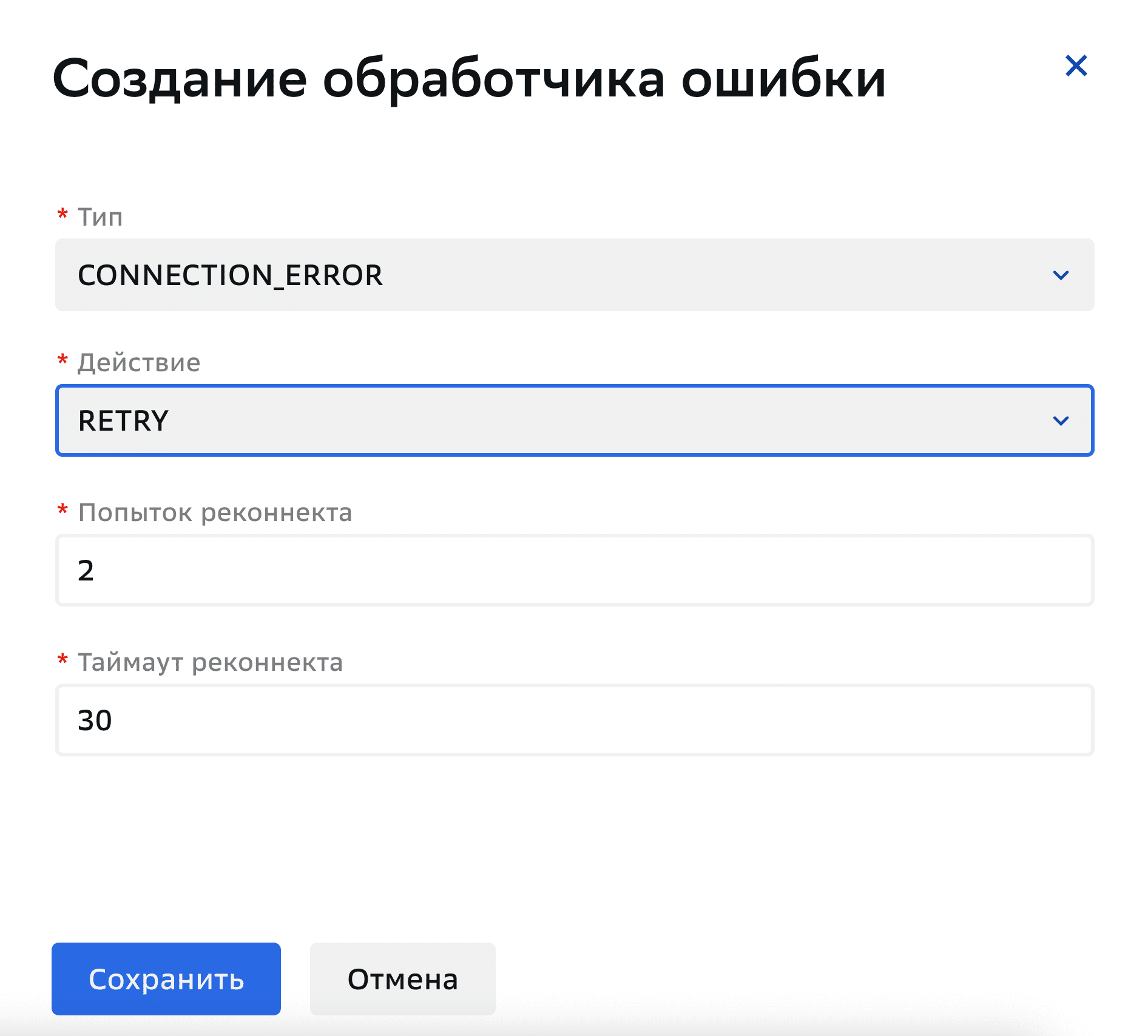Close the error handler creation dialog

click(1076, 66)
